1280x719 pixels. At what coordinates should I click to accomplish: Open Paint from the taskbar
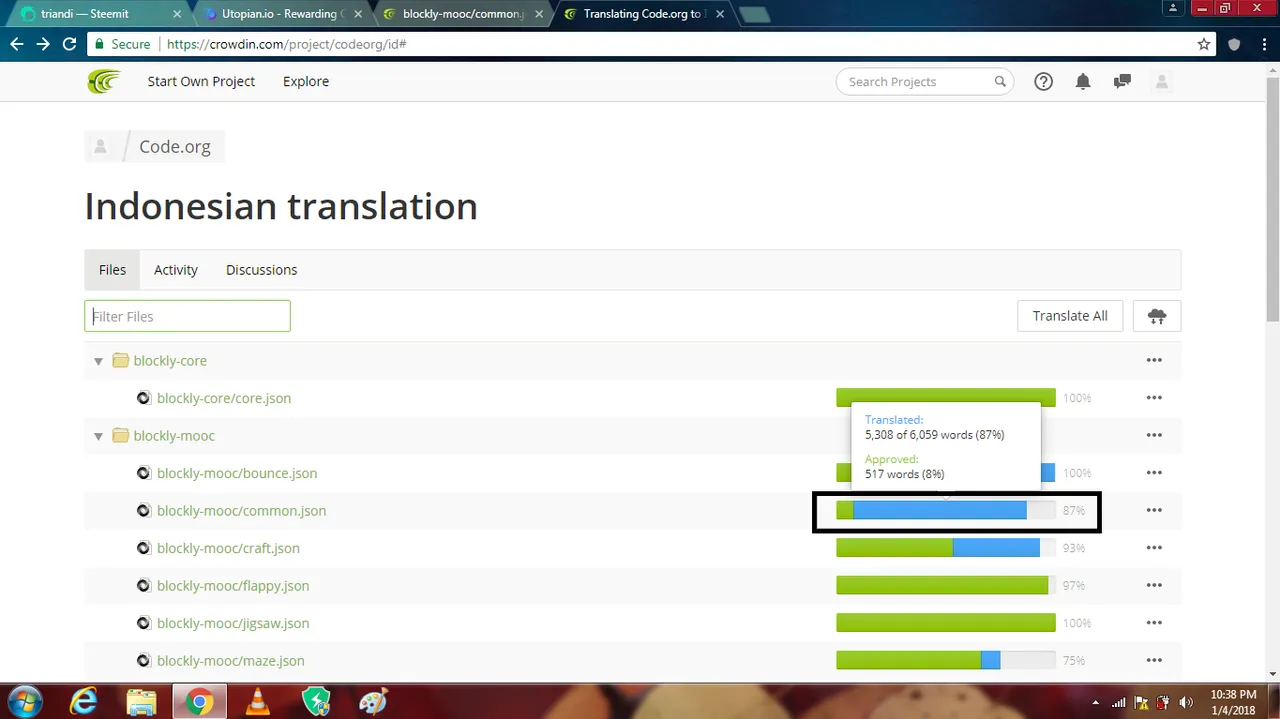pyautogui.click(x=373, y=702)
